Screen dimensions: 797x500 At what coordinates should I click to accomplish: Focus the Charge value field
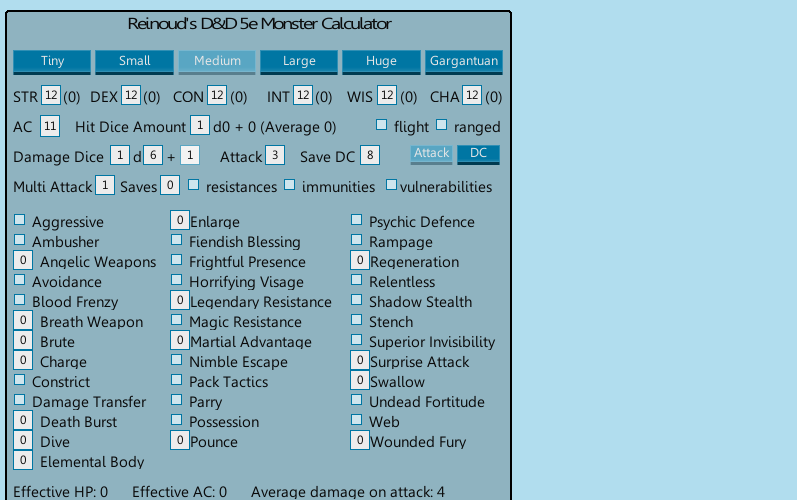23,360
